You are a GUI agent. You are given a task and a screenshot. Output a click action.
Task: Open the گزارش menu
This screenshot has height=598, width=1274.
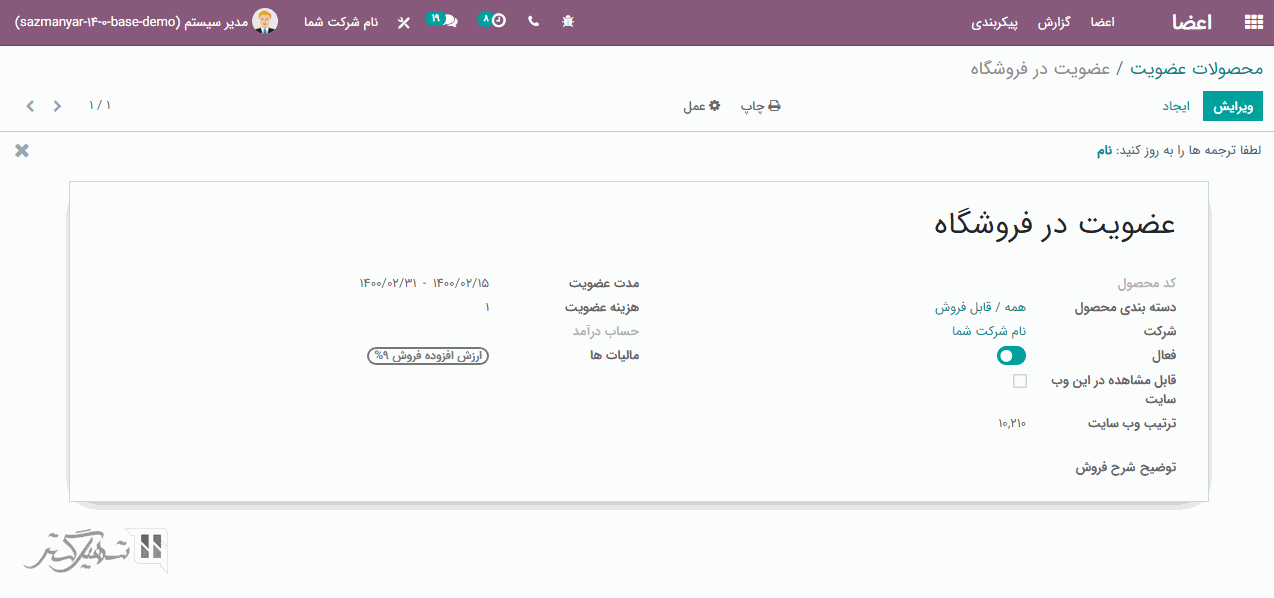tap(1054, 22)
